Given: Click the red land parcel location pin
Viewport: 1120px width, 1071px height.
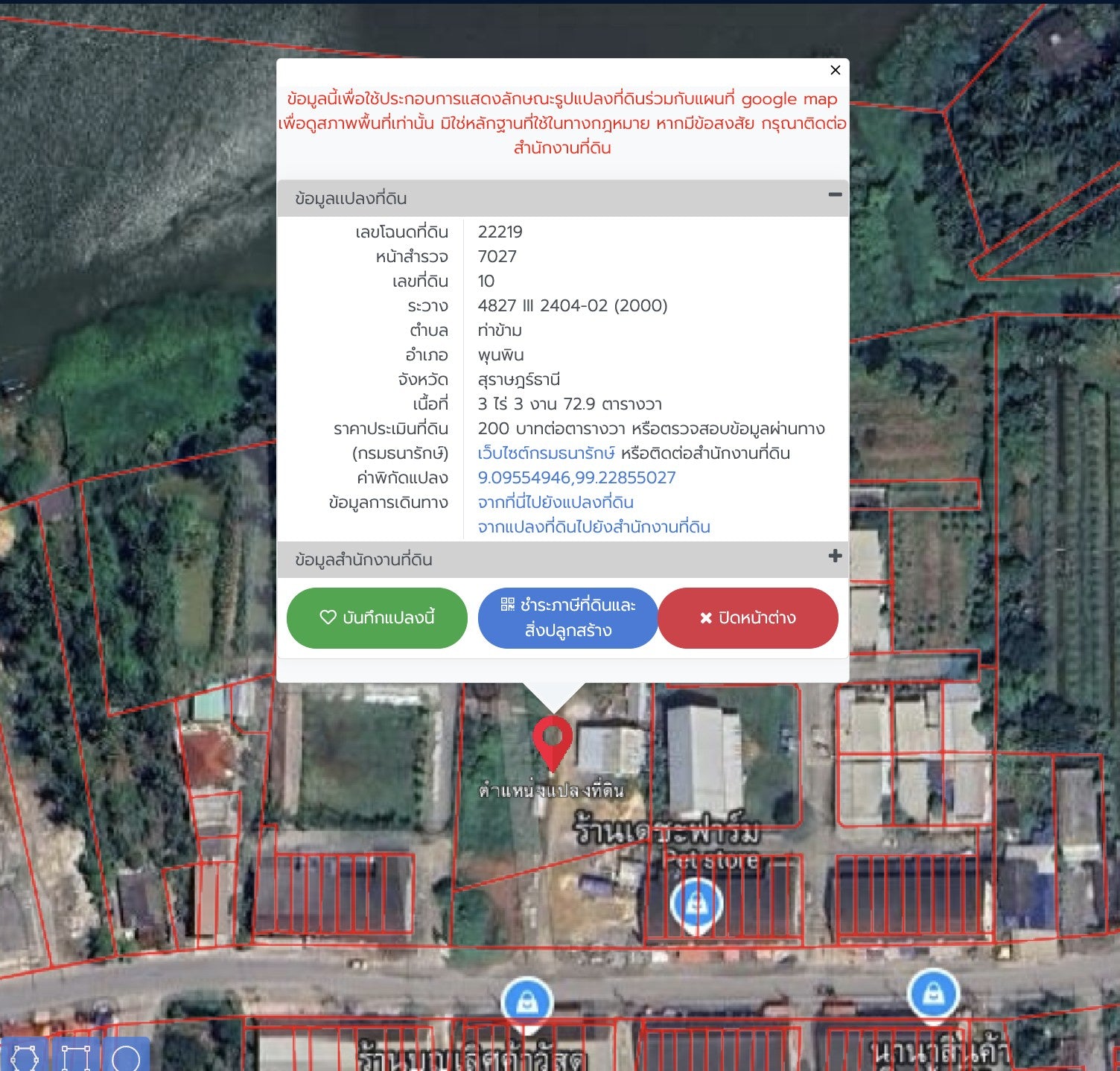Looking at the screenshot, I should 552,741.
